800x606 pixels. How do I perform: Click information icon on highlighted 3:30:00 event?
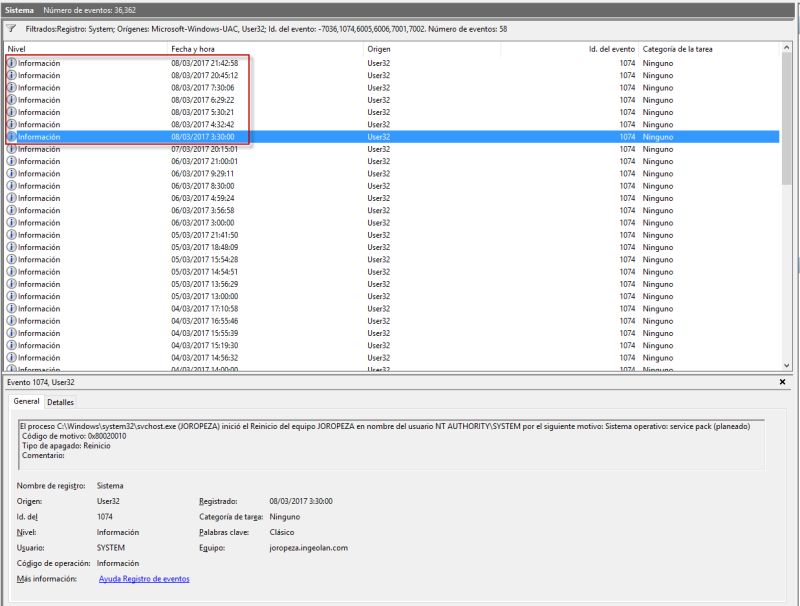pos(12,136)
